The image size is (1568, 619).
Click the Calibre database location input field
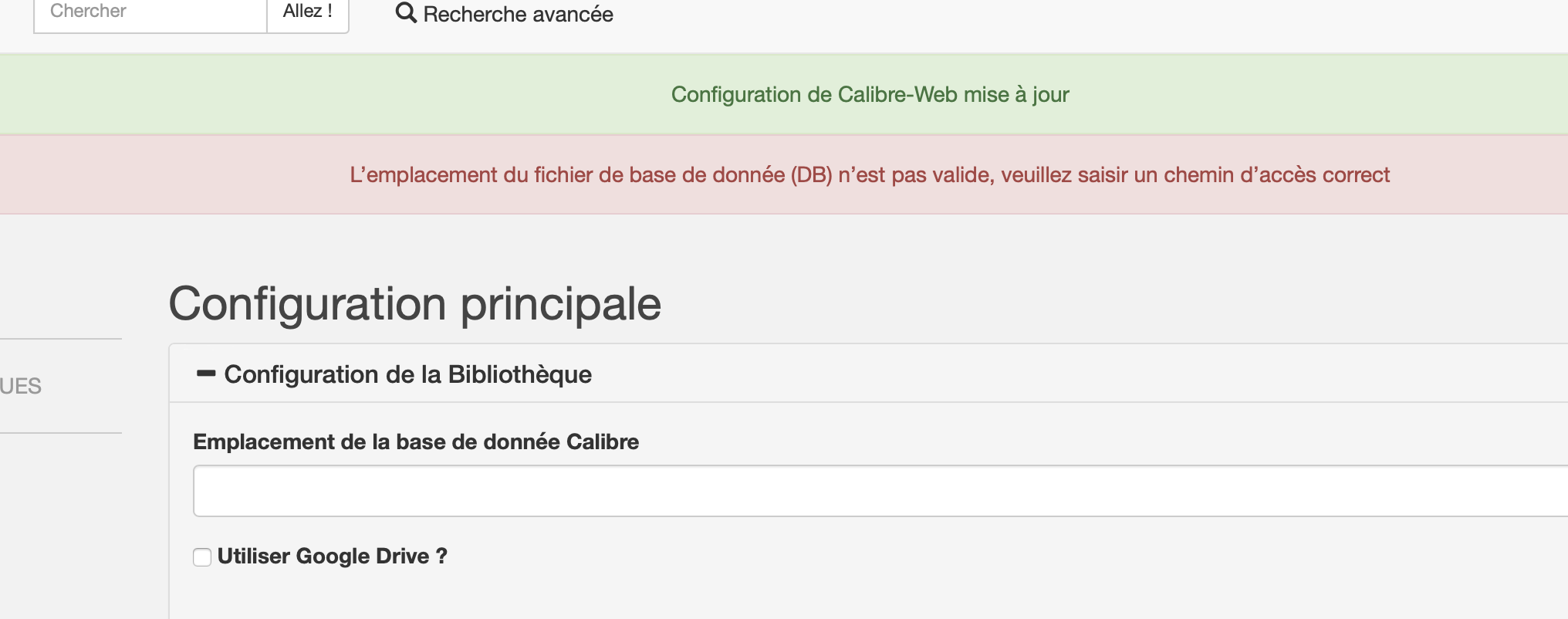[880, 491]
